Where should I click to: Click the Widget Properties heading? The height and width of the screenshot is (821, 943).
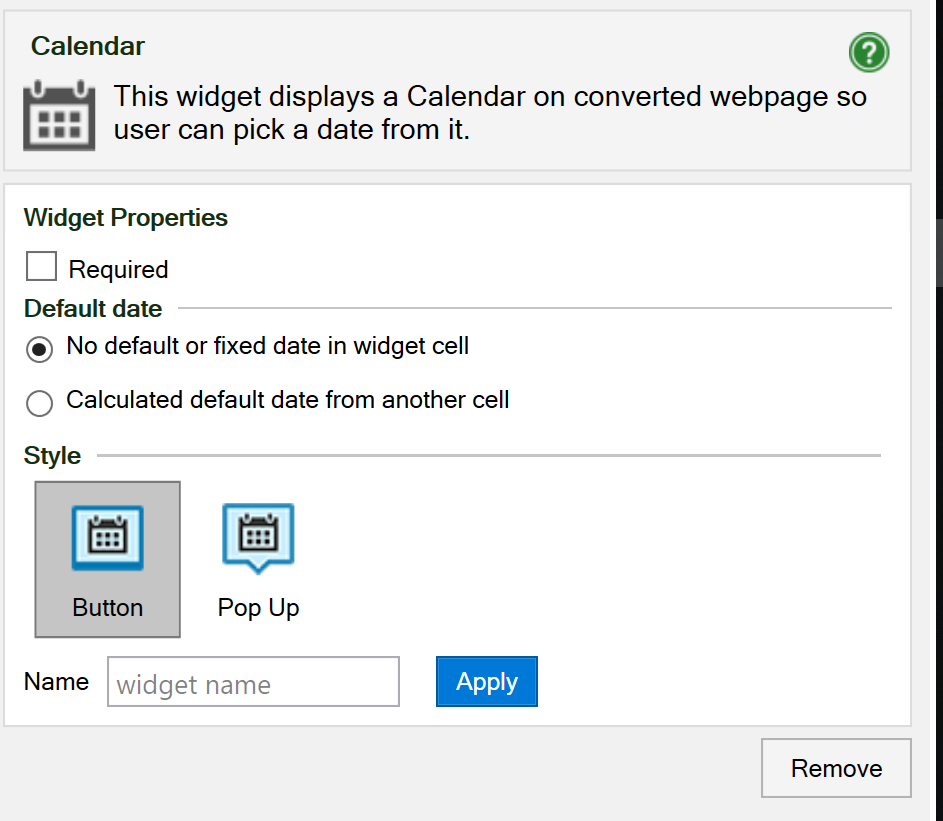pos(126,218)
